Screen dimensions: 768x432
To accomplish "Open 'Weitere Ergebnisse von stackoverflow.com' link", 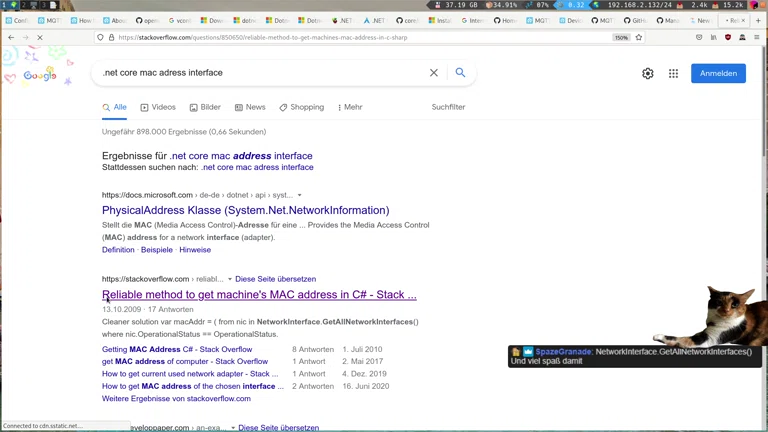I will (176, 398).
